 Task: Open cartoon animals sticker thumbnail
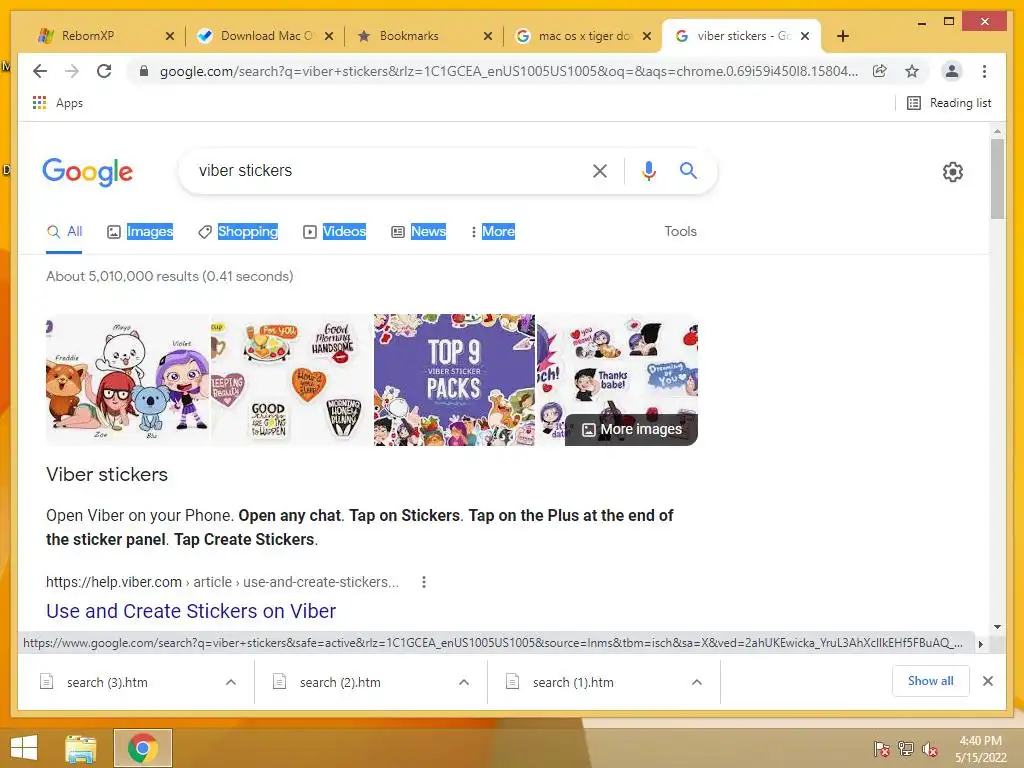tap(128, 380)
